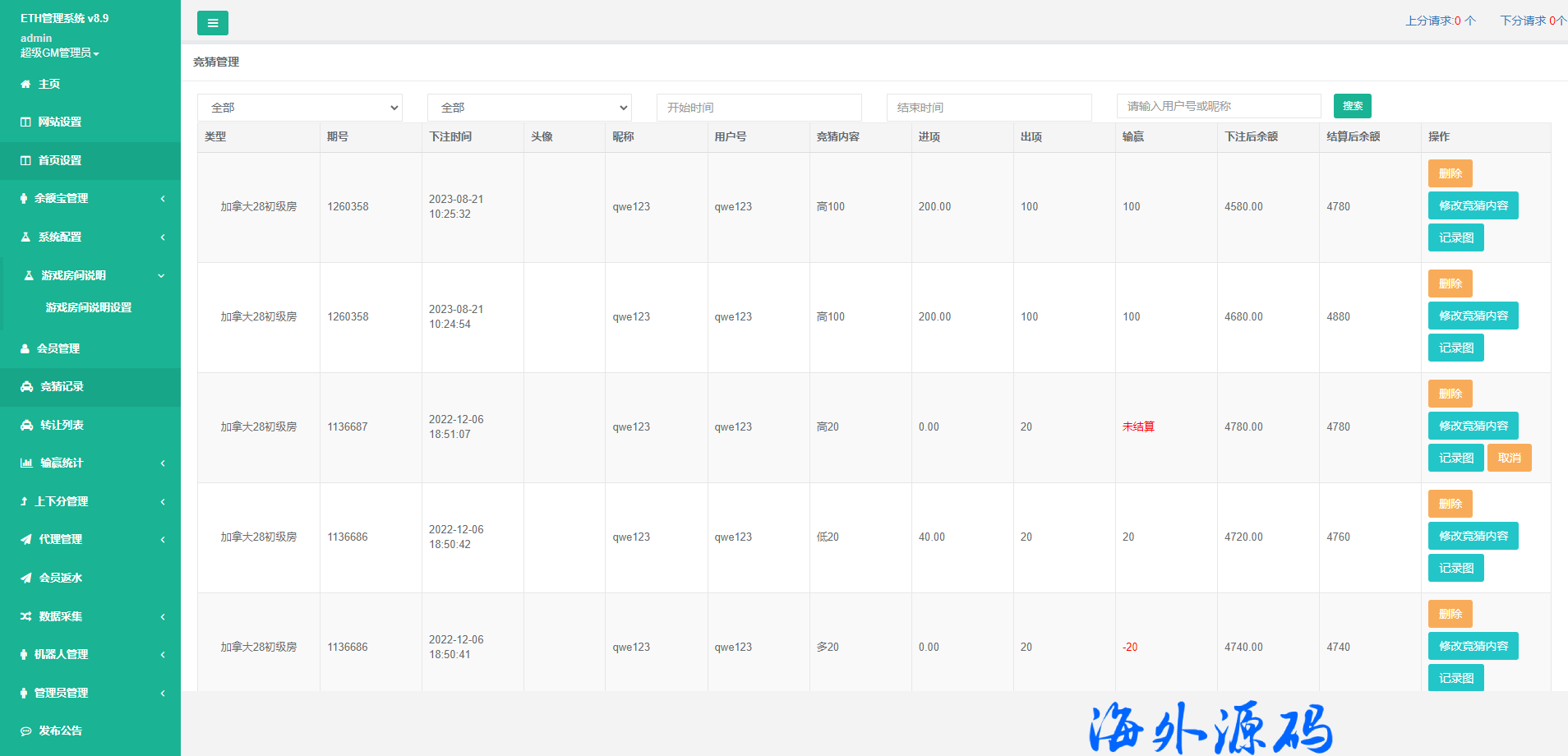Open the 上分请求 link in header

[x=1439, y=21]
